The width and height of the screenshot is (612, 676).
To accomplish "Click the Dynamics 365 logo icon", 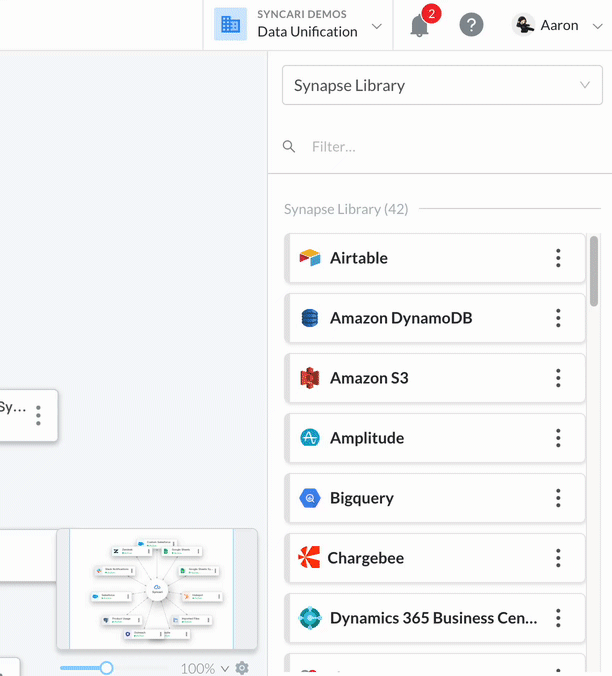I will (310, 618).
